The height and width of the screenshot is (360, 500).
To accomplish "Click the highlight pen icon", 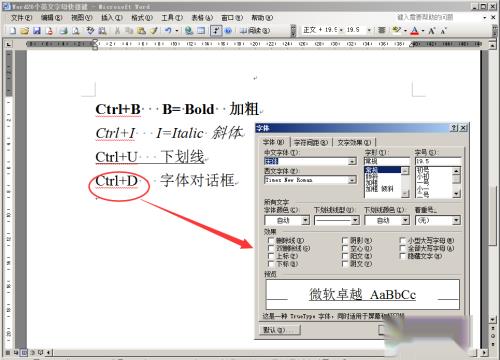I will 396,30.
